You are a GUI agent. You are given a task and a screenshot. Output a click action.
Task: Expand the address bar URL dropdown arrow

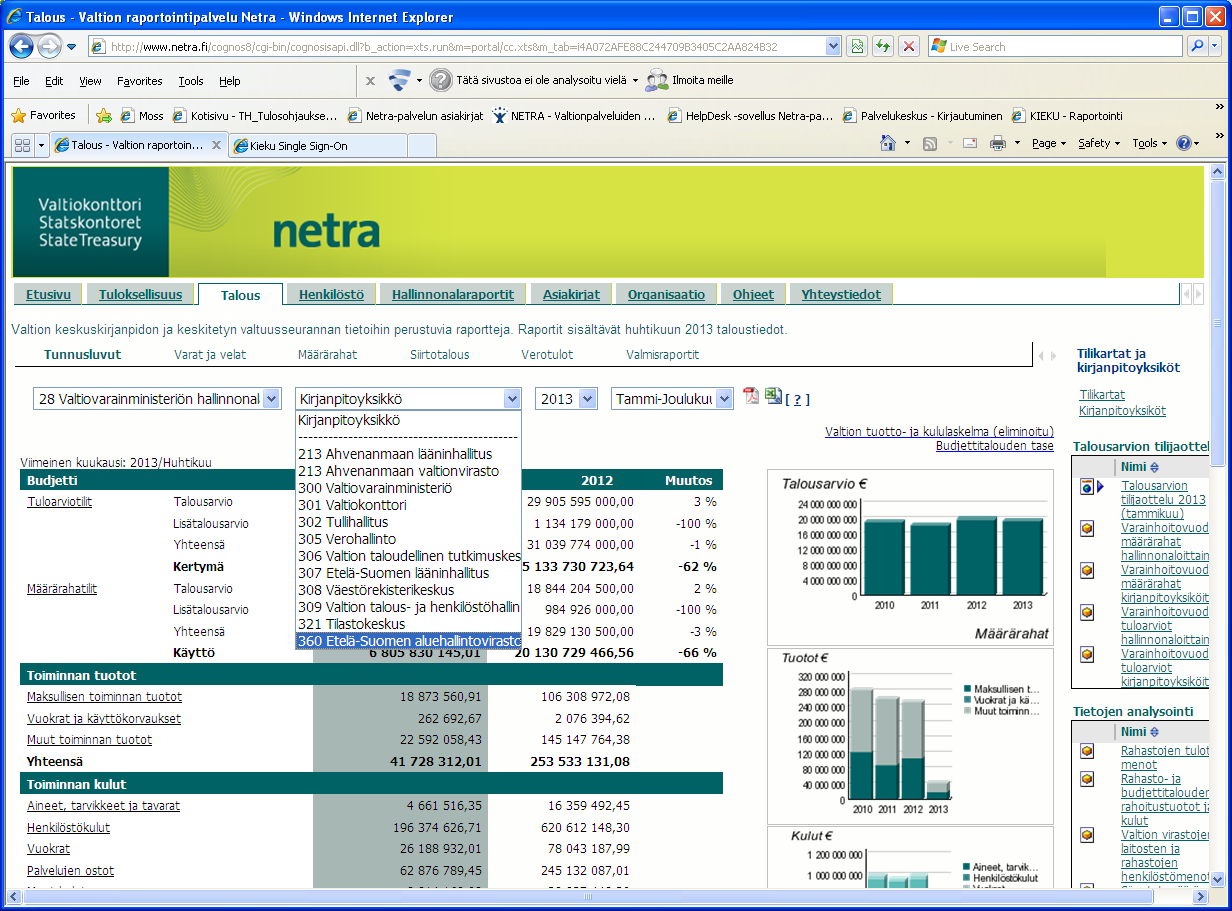(833, 46)
